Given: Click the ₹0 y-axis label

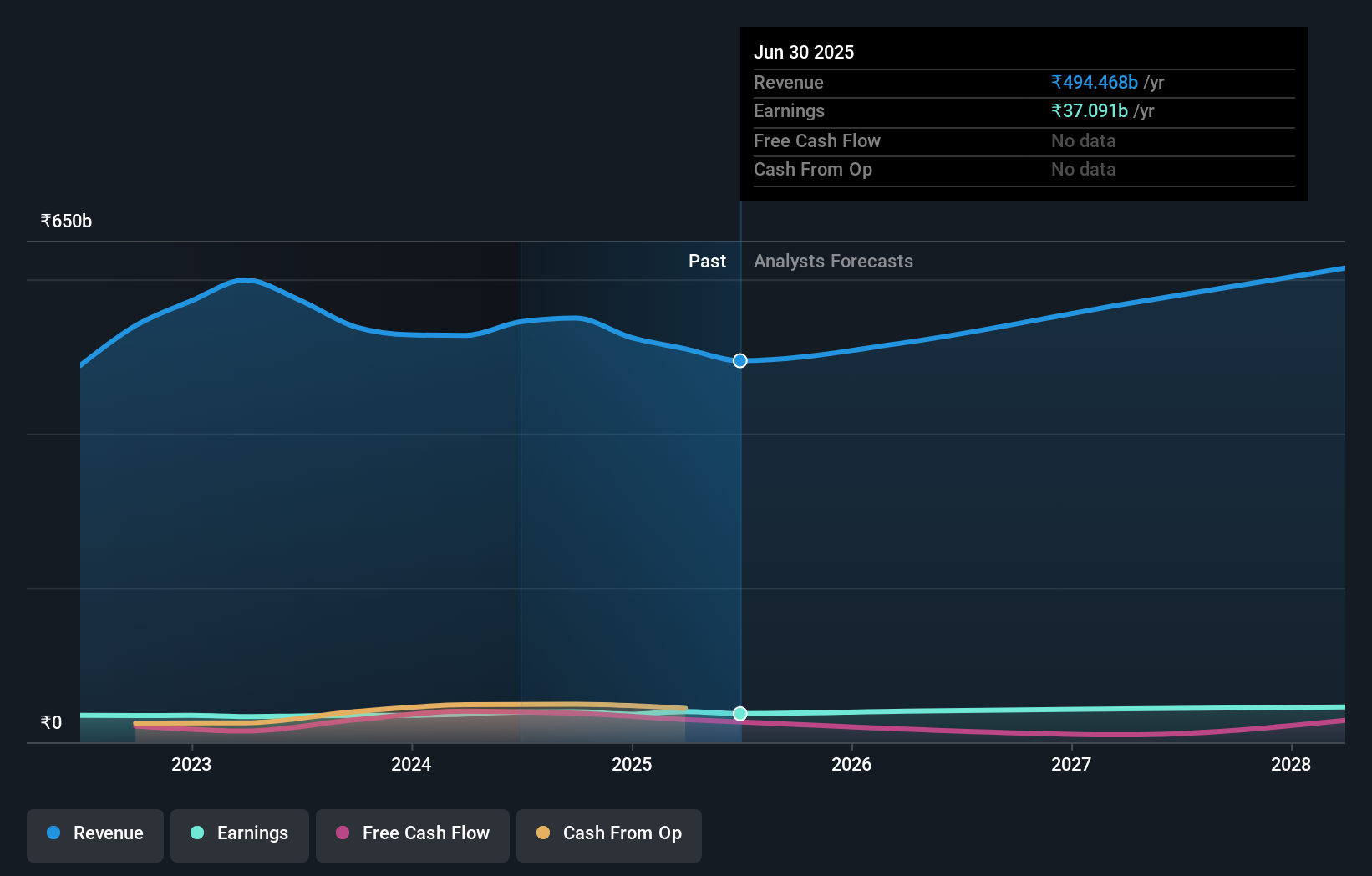Looking at the screenshot, I should (x=51, y=722).
